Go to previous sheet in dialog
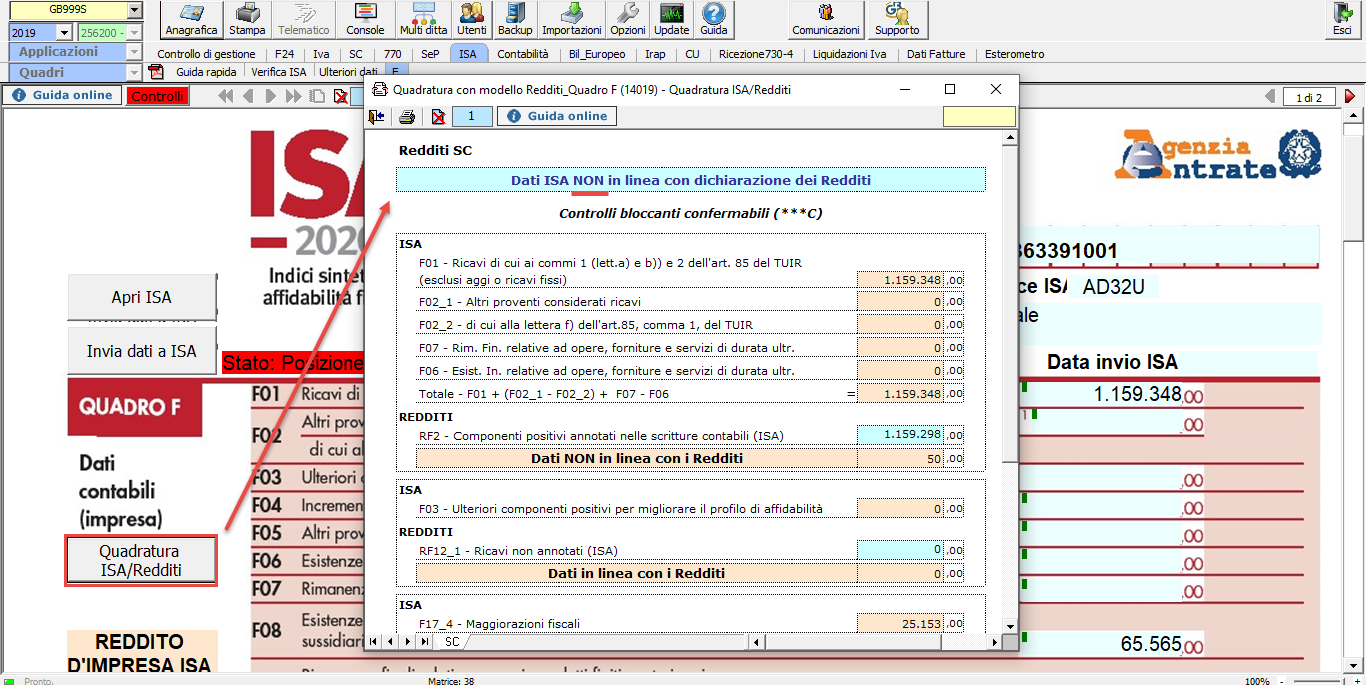 pos(389,641)
